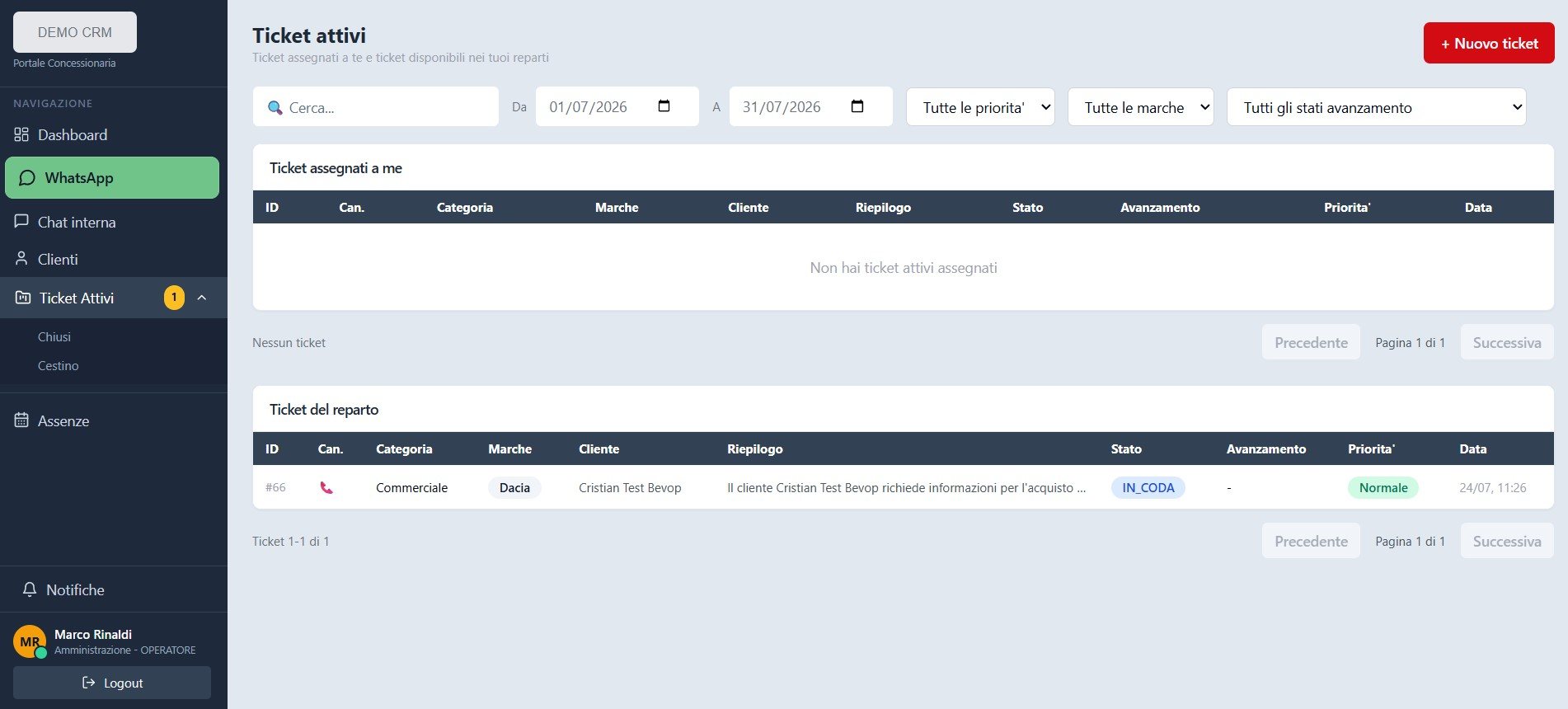Create a ticket with Nuovo ticket button

(x=1489, y=43)
